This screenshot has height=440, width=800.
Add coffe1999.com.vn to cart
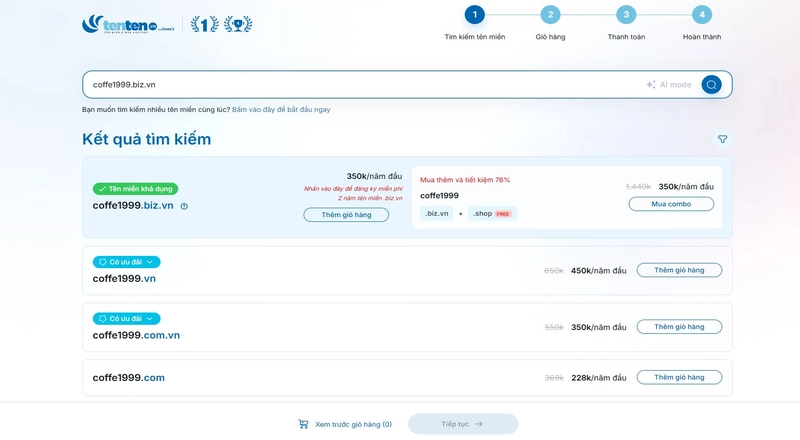coord(679,327)
